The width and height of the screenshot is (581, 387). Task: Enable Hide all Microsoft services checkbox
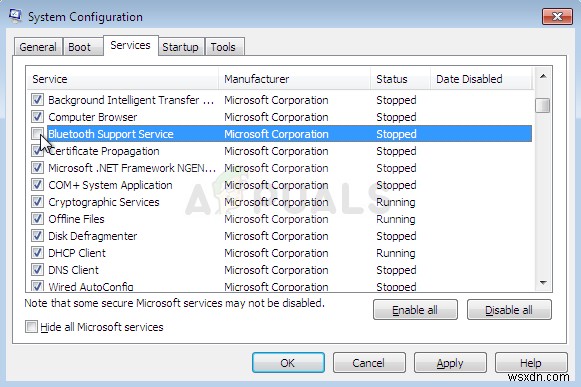coord(31,327)
